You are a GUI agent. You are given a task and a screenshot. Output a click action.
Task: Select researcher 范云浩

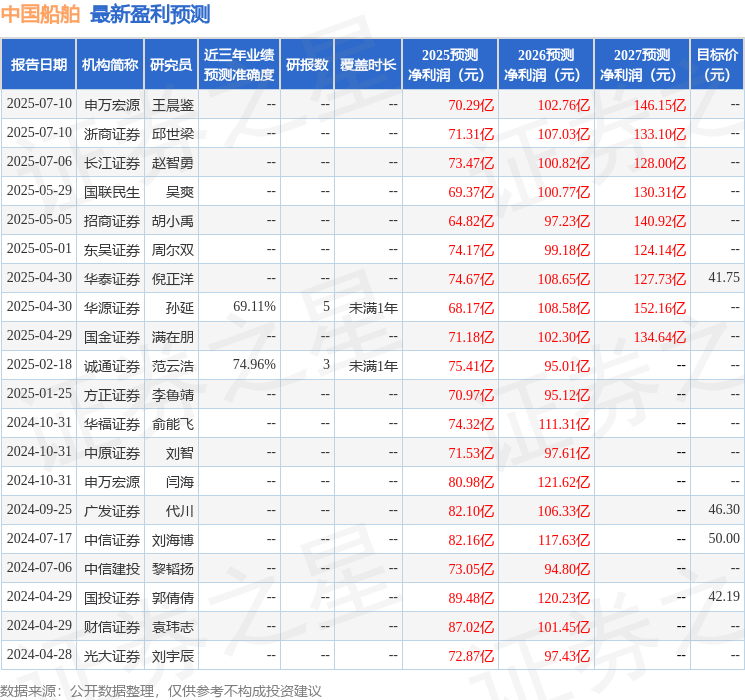[173, 366]
